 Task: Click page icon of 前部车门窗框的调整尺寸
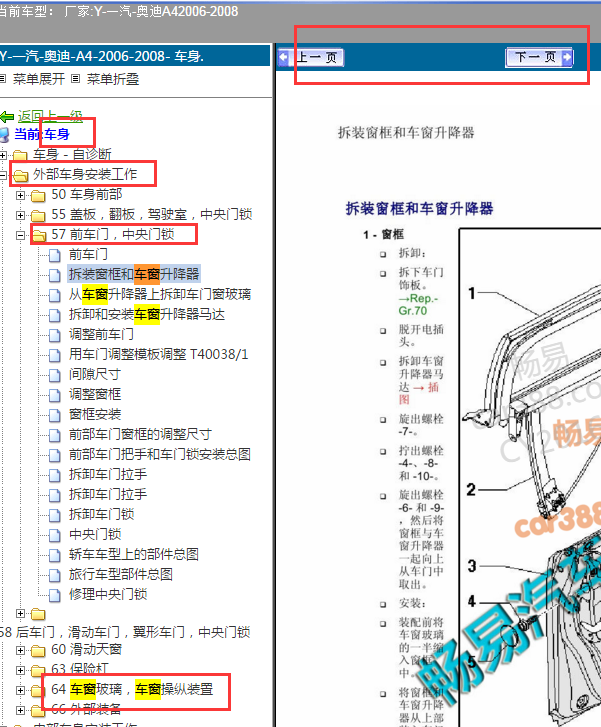coord(55,435)
